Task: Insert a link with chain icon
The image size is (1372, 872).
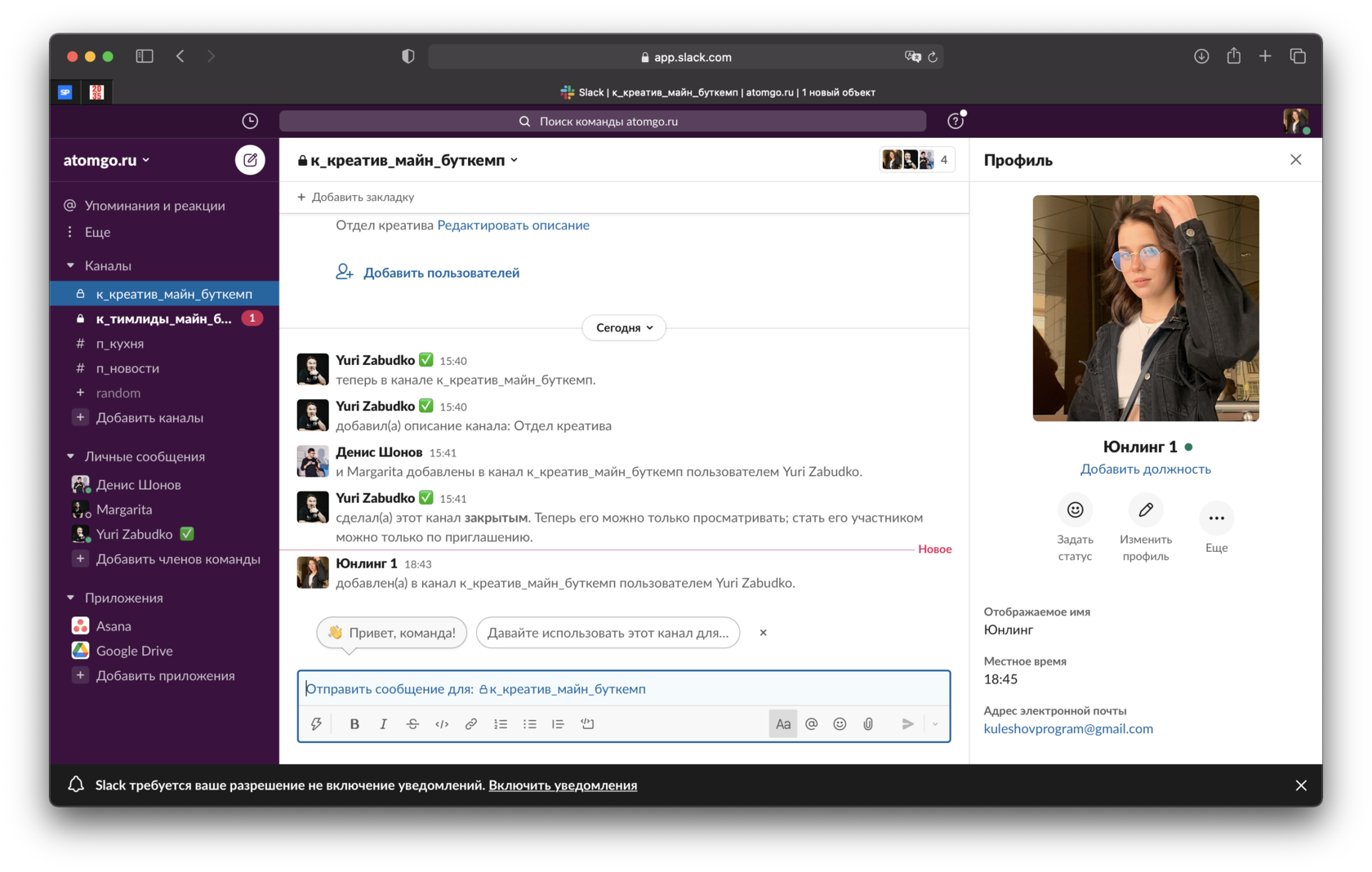Action: [471, 723]
